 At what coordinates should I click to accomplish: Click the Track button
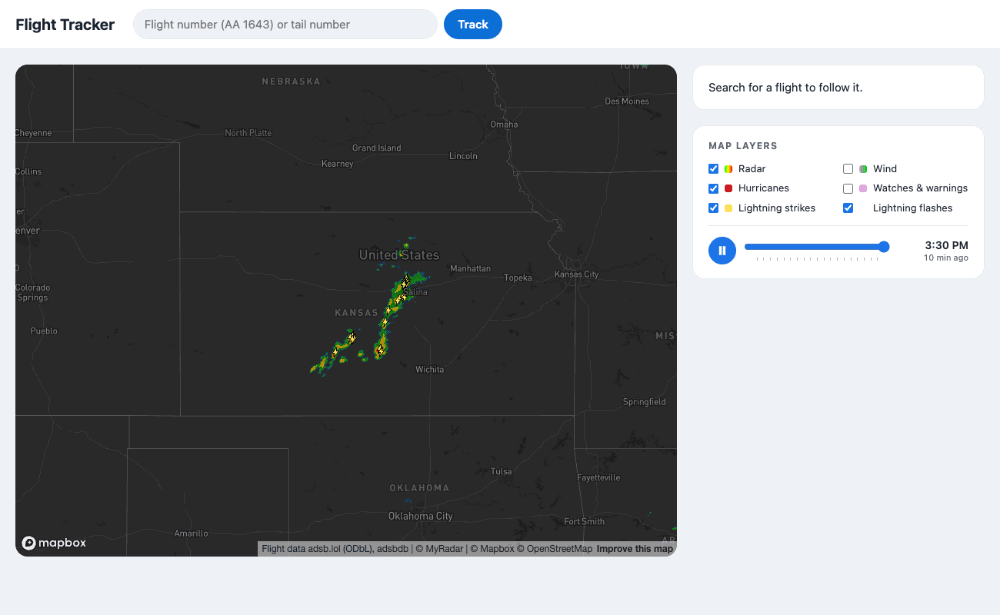[473, 24]
